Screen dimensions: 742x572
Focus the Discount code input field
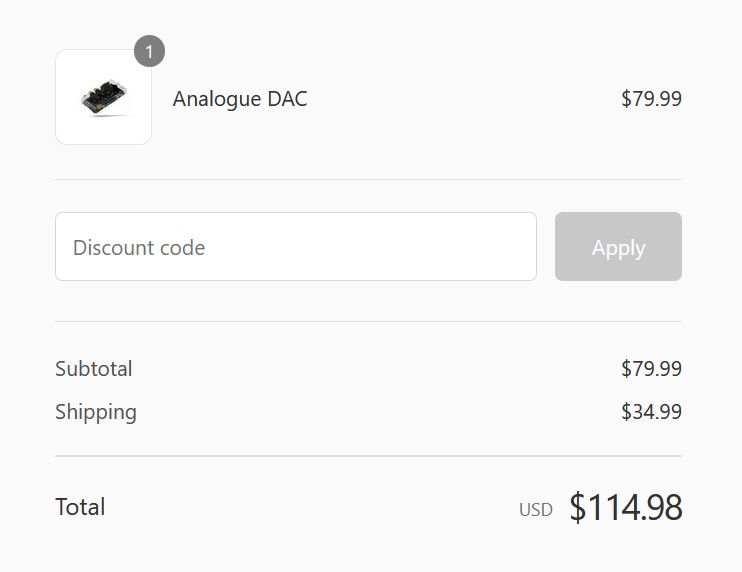(x=296, y=247)
